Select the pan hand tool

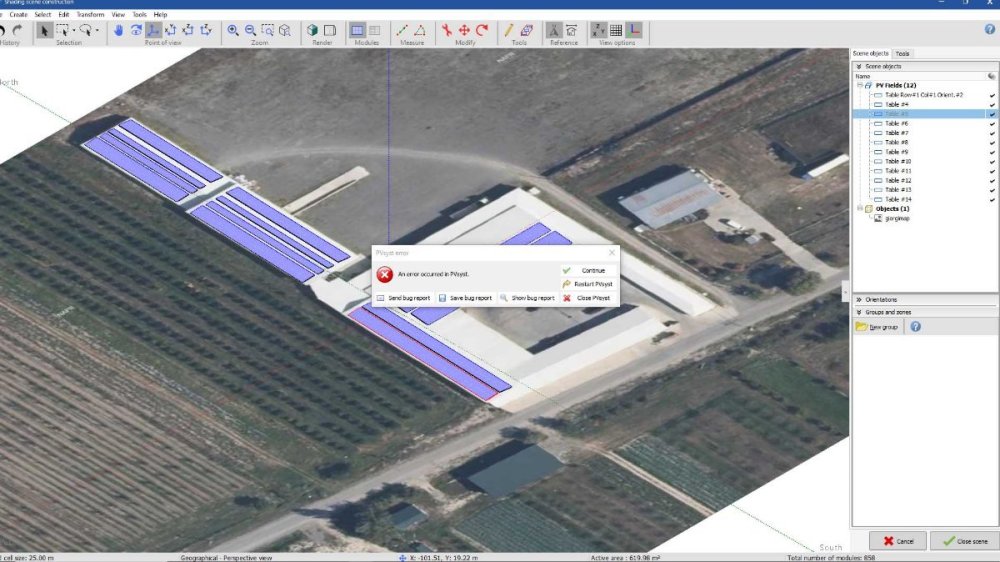pyautogui.click(x=118, y=30)
